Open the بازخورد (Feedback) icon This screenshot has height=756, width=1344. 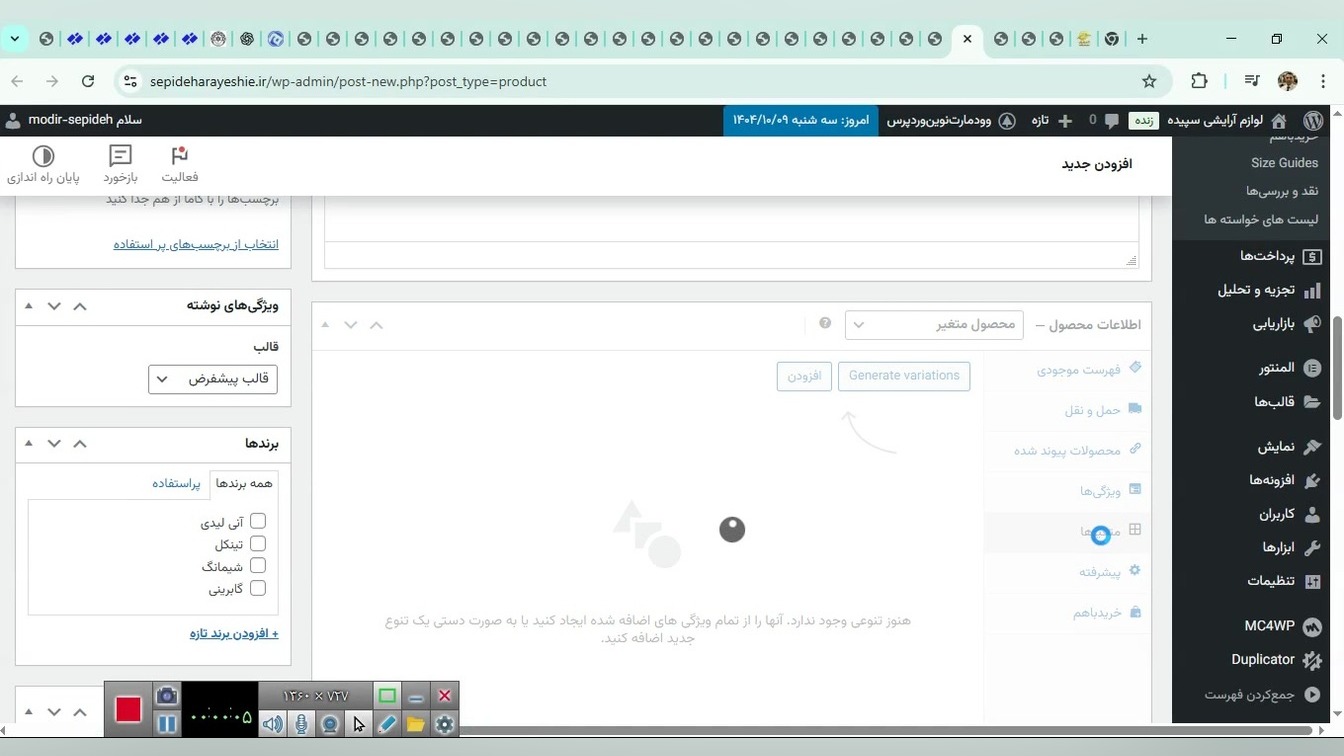coord(120,156)
